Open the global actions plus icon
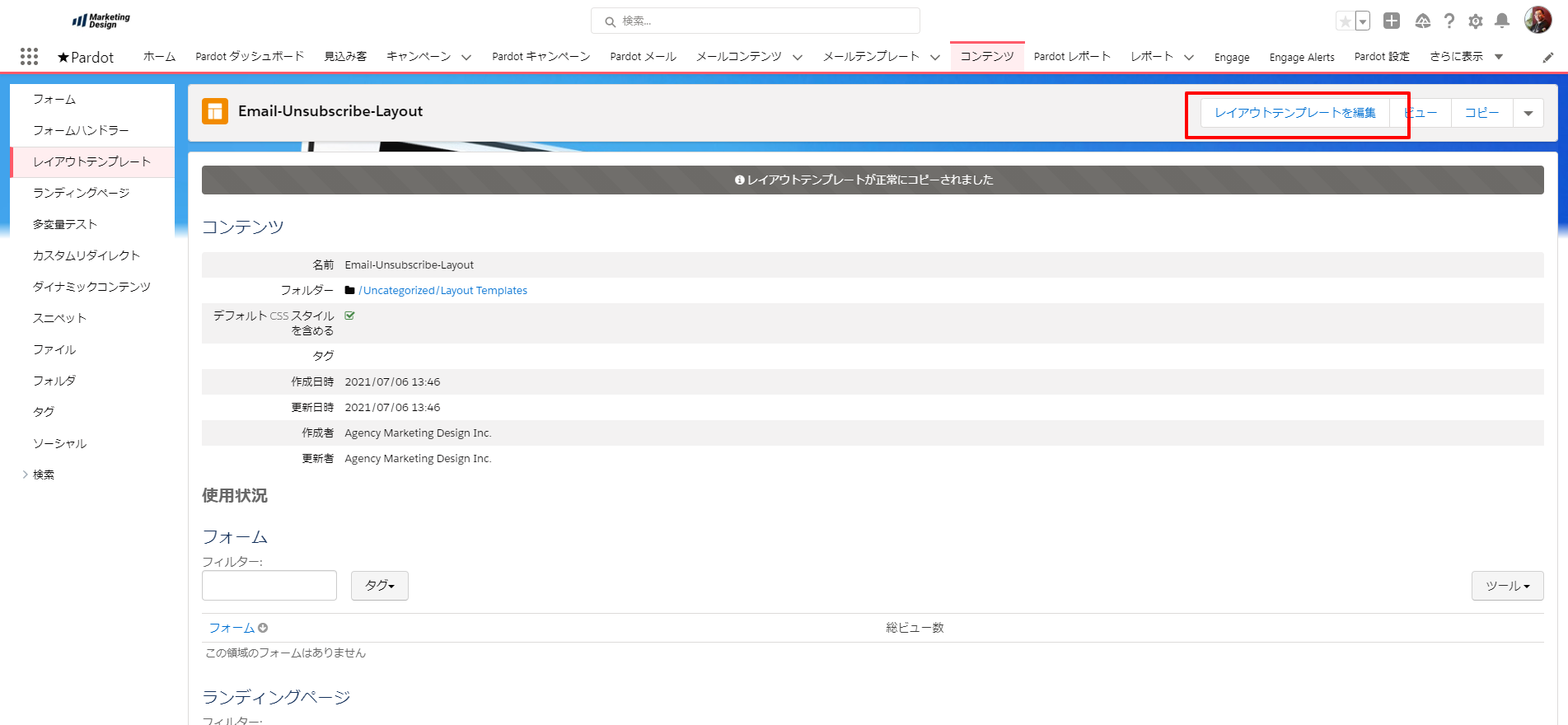Screen dimensions: 1568x725 point(1392,21)
